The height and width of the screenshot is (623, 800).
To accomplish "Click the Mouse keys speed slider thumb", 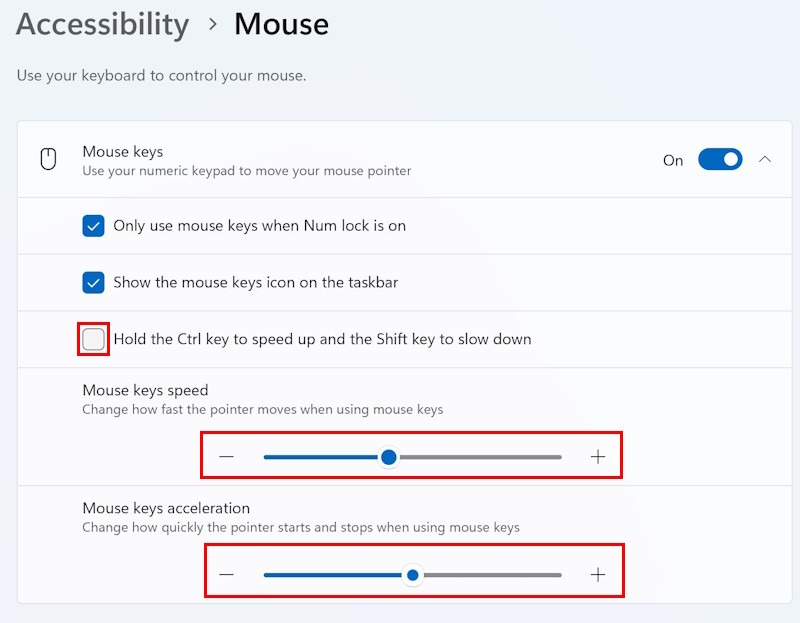I will point(389,457).
